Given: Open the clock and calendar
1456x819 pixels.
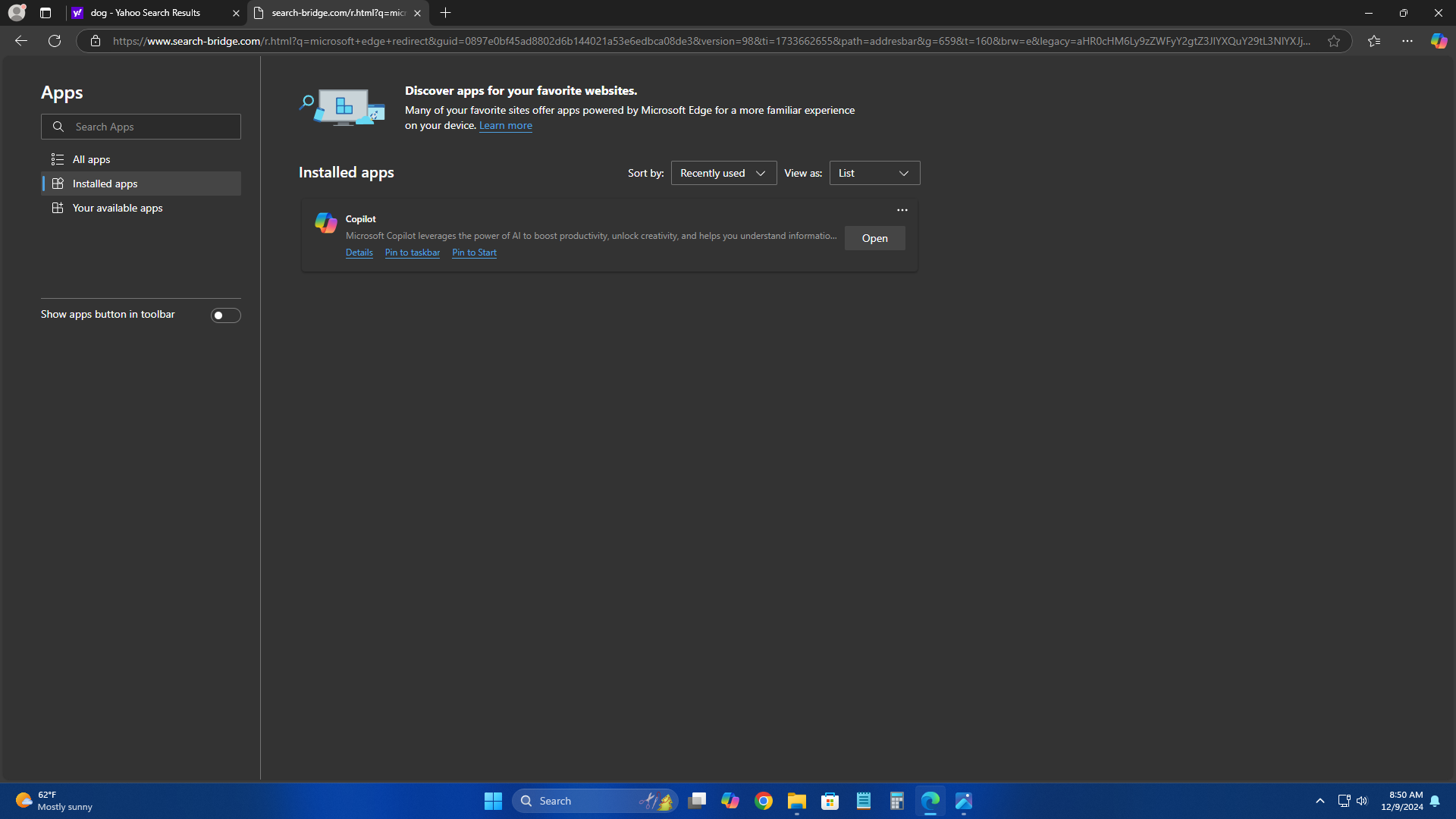Looking at the screenshot, I should [1401, 801].
